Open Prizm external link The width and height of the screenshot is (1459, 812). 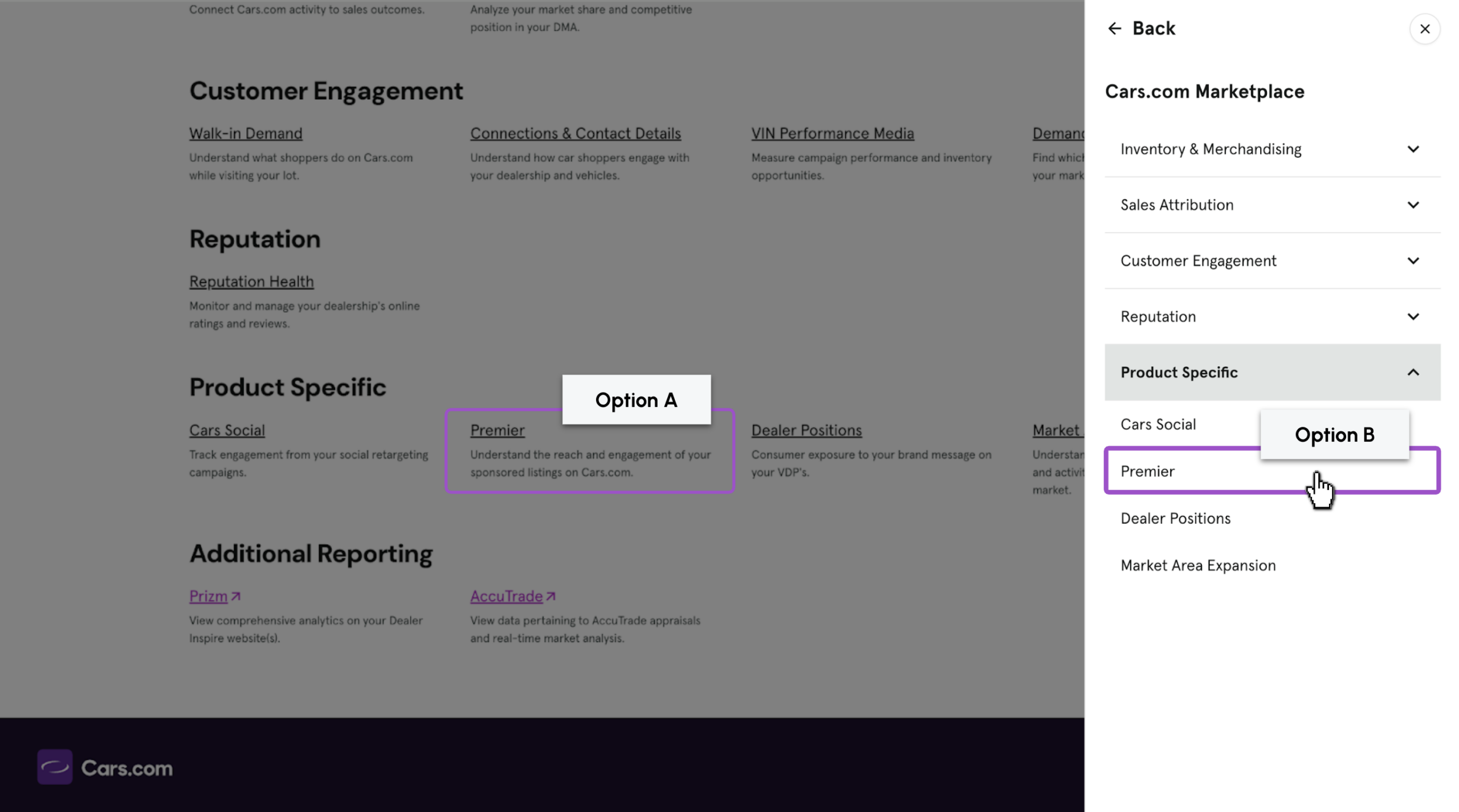pos(215,596)
